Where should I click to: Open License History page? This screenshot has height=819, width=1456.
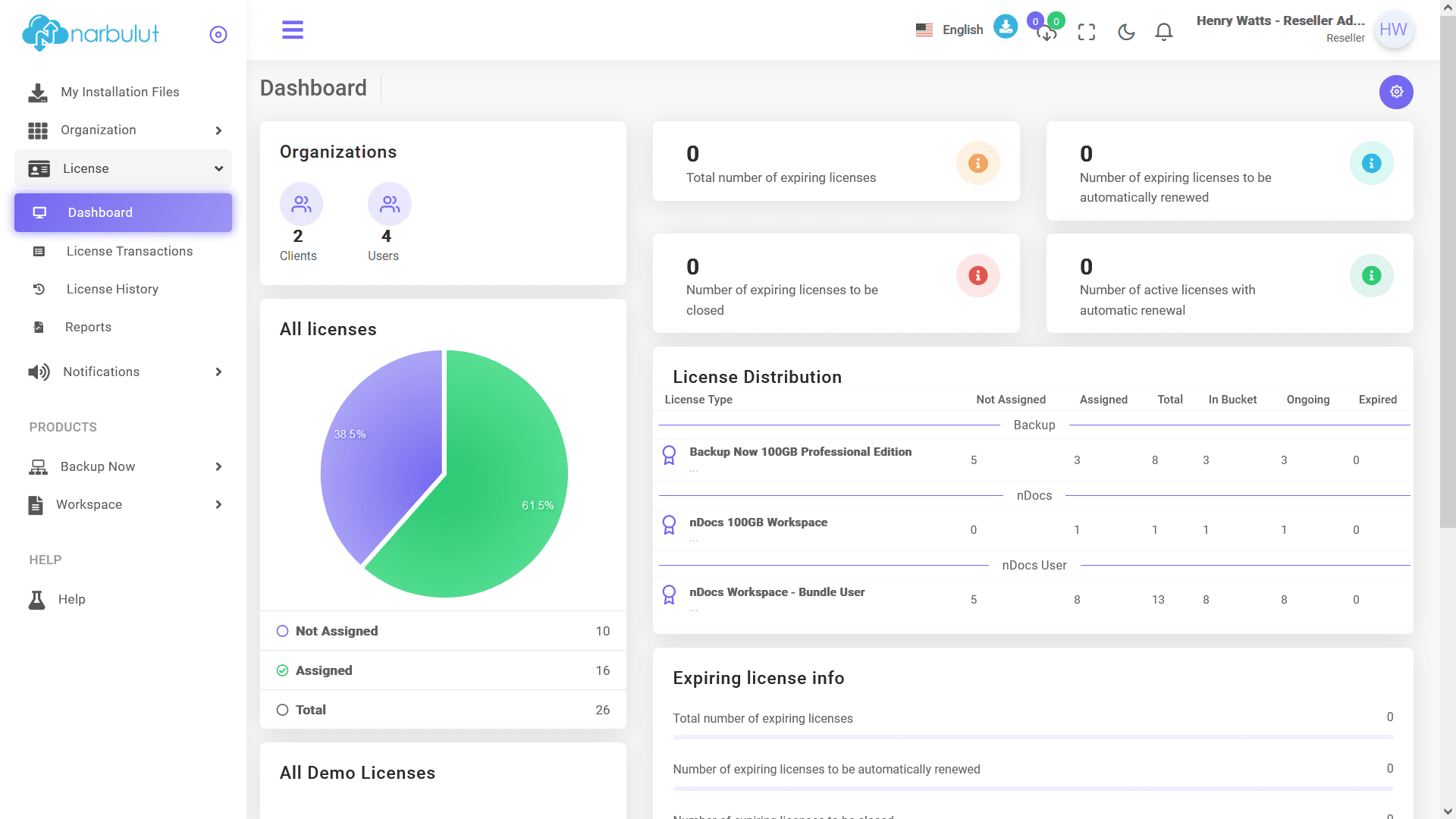point(112,289)
